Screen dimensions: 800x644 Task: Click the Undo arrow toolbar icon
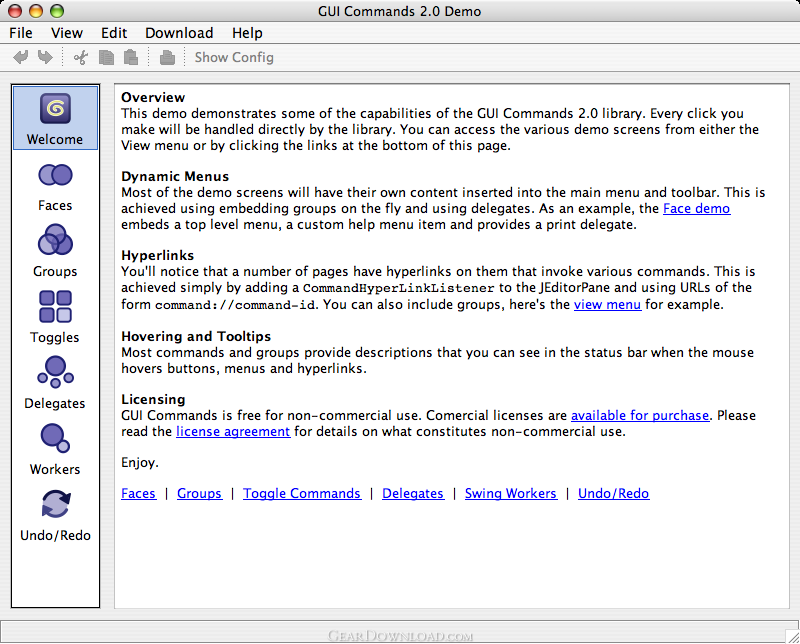click(x=21, y=57)
